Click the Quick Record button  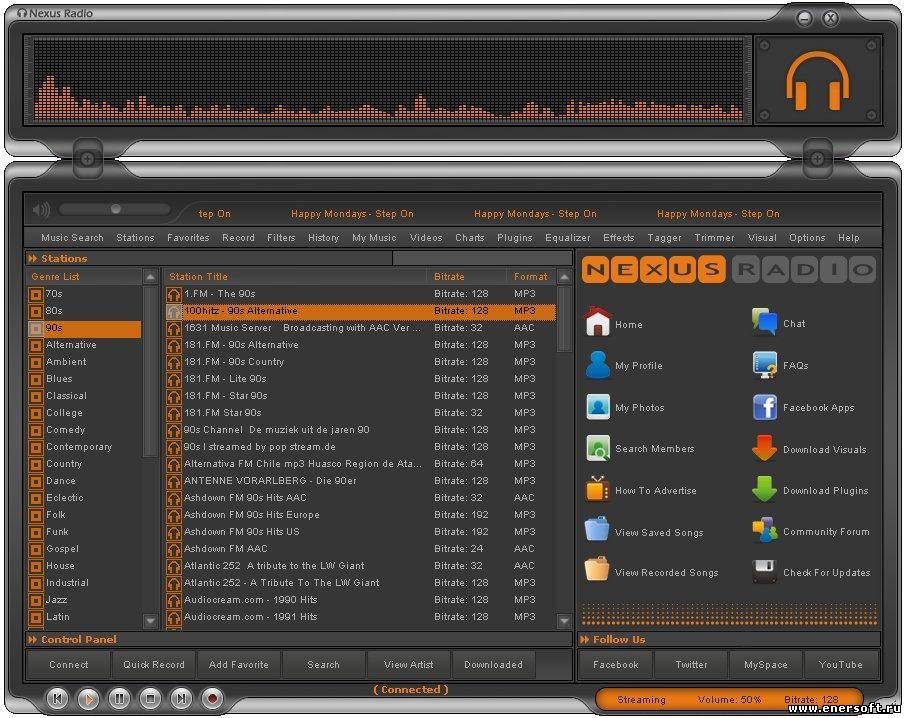click(x=154, y=664)
